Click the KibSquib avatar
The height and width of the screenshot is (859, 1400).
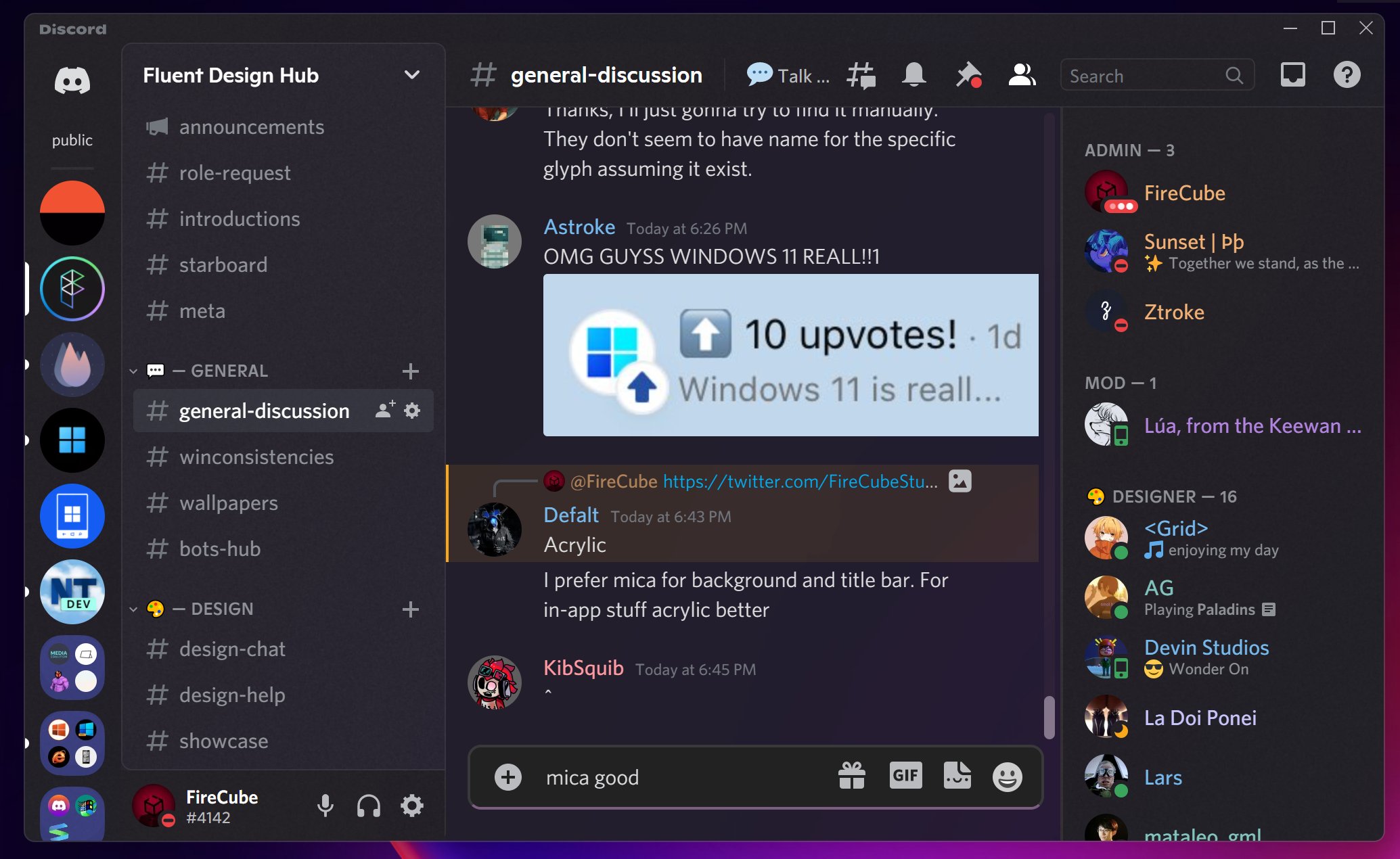[495, 682]
